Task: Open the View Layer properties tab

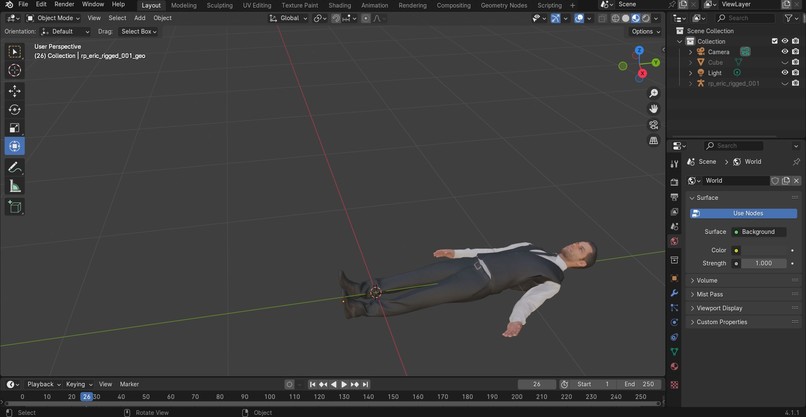Action: tap(674, 212)
